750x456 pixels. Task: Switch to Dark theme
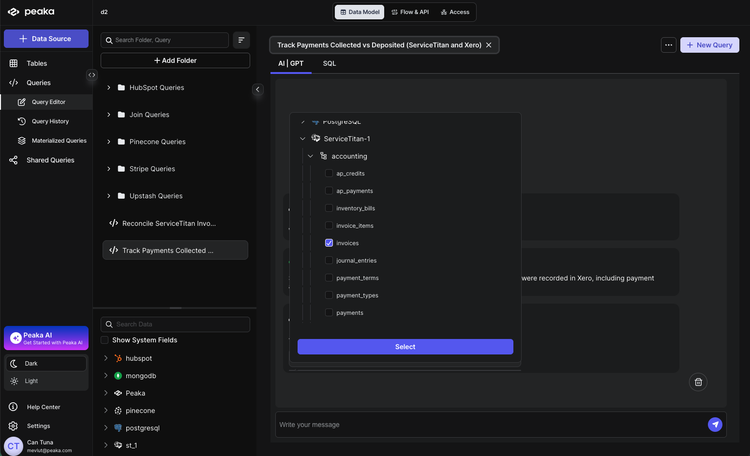(x=46, y=364)
